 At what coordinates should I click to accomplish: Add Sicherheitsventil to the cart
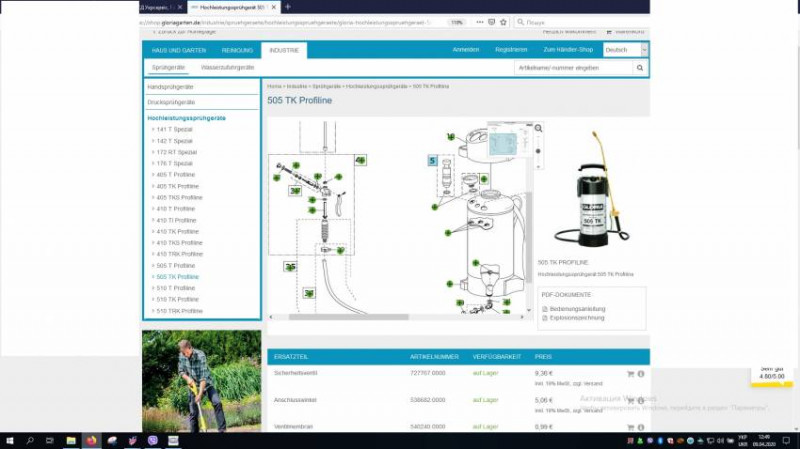pyautogui.click(x=630, y=374)
